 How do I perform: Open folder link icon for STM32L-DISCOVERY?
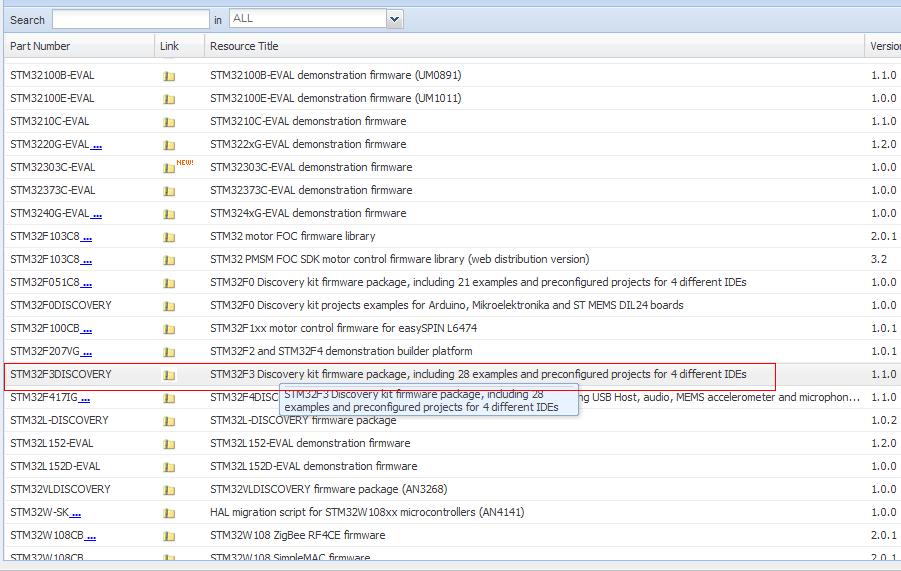point(169,420)
